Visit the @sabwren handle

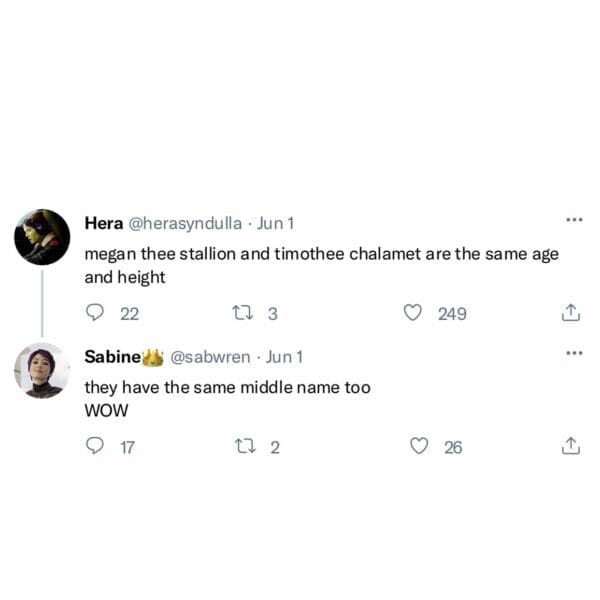pyautogui.click(x=209, y=357)
